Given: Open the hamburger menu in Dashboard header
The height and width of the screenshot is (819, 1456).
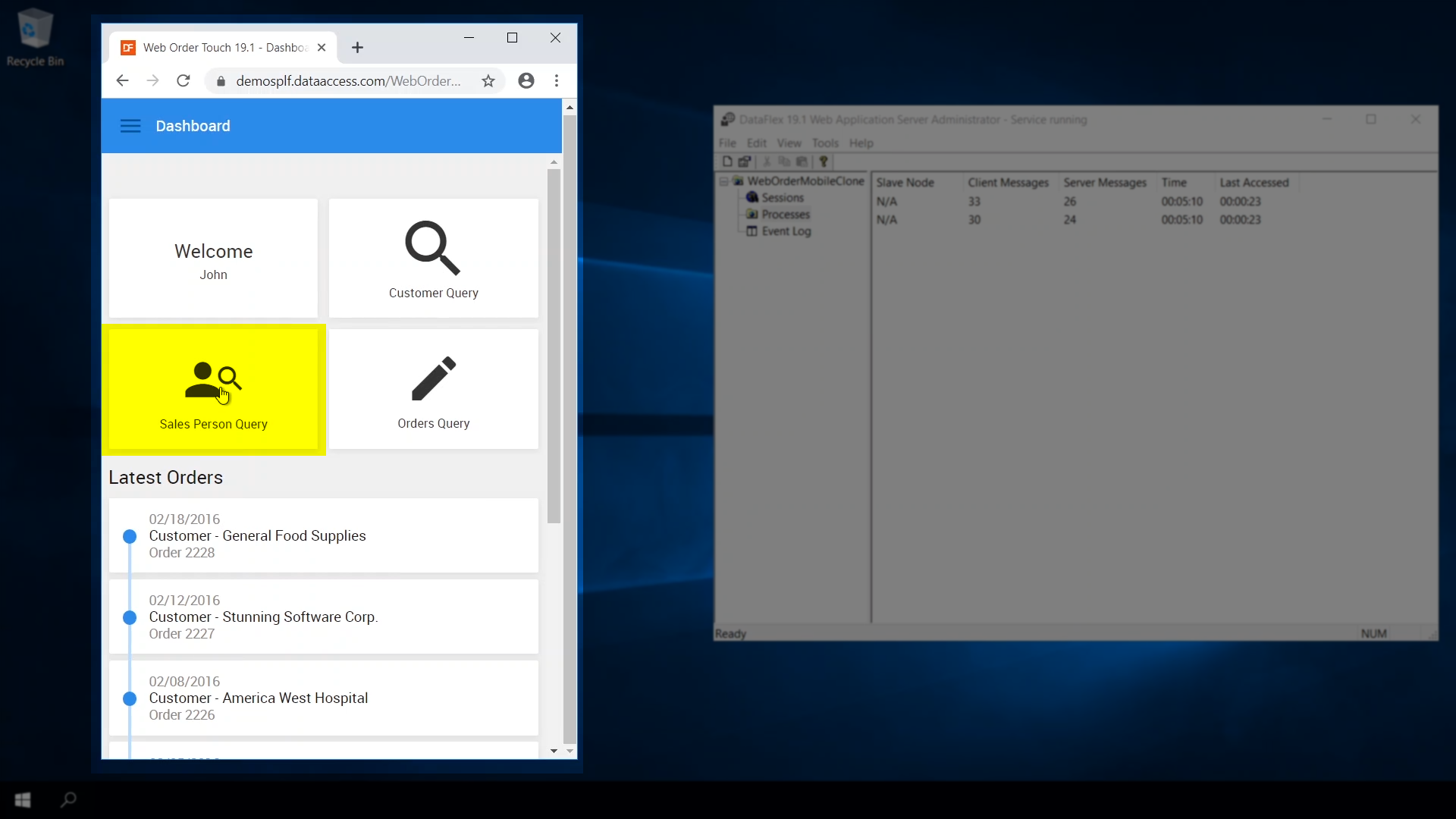Looking at the screenshot, I should pyautogui.click(x=130, y=126).
